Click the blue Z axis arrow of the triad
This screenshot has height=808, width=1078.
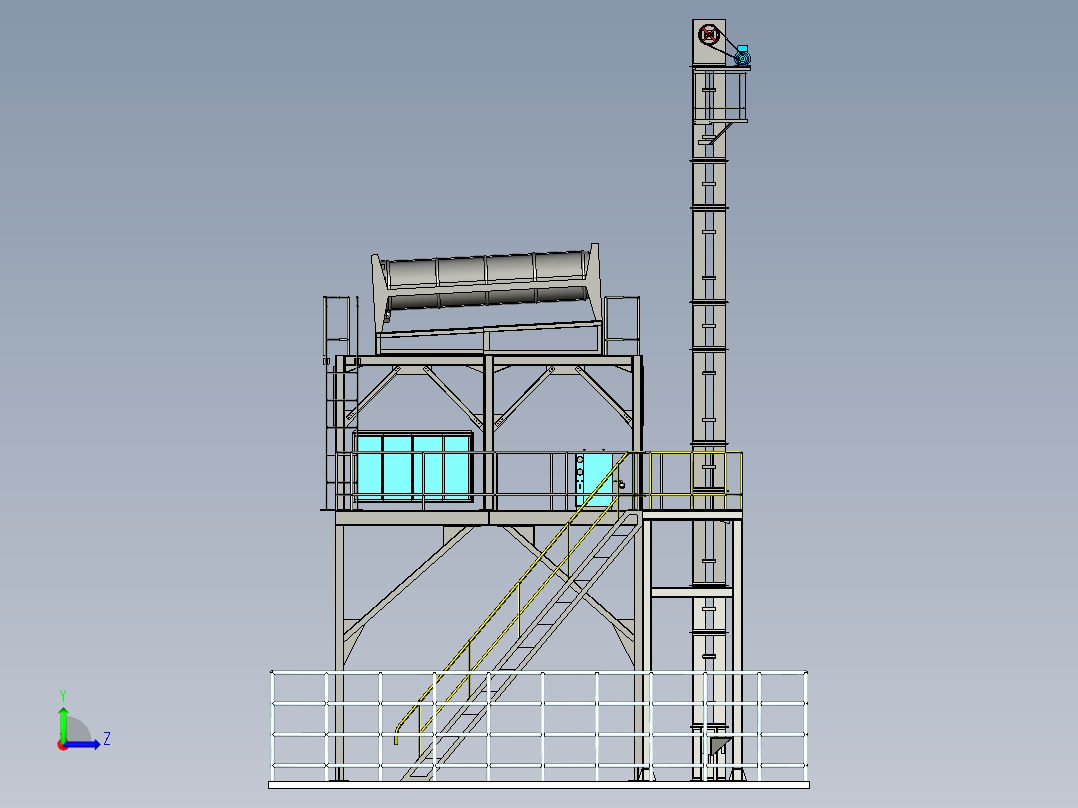(x=84, y=744)
